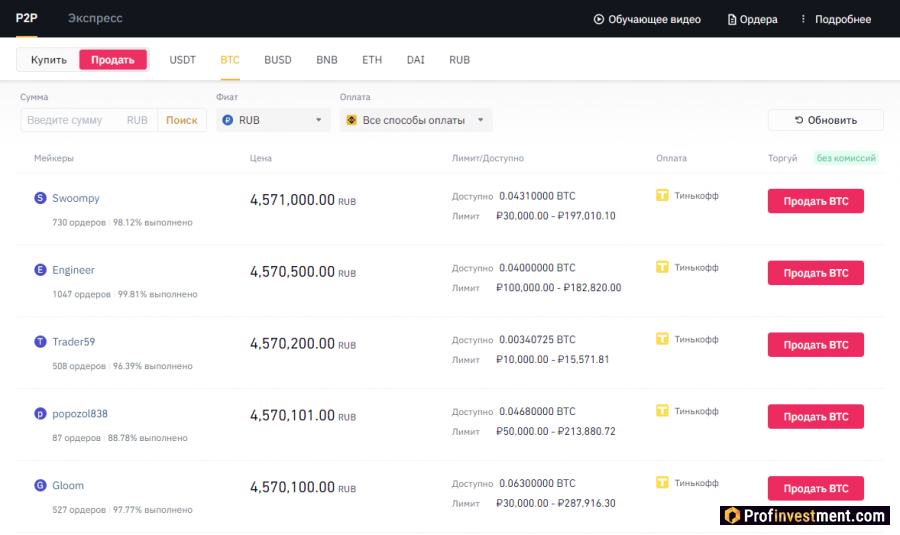Click Tinkoff payment icon in Engineer row
Viewport: 900px width, 535px height.
(662, 267)
